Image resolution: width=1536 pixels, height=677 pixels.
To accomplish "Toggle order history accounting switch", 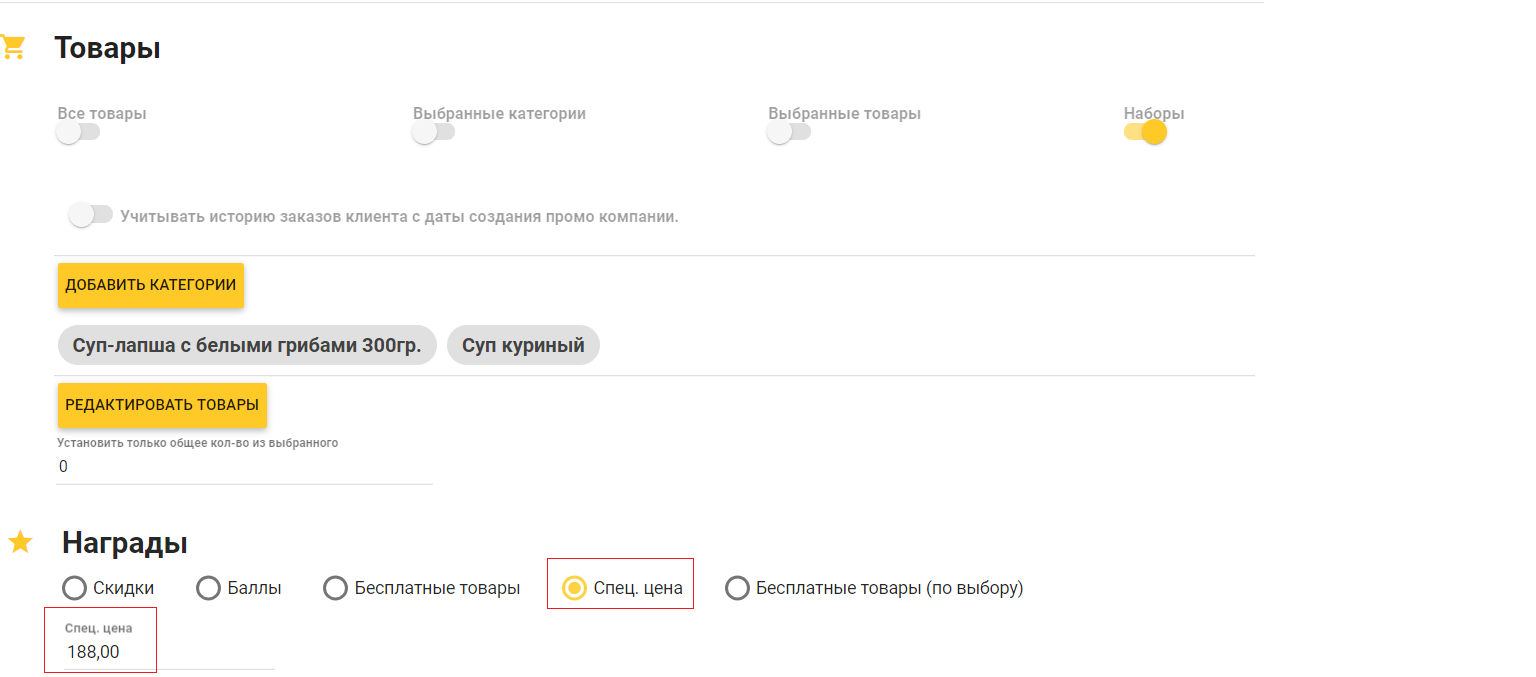I will [90, 215].
